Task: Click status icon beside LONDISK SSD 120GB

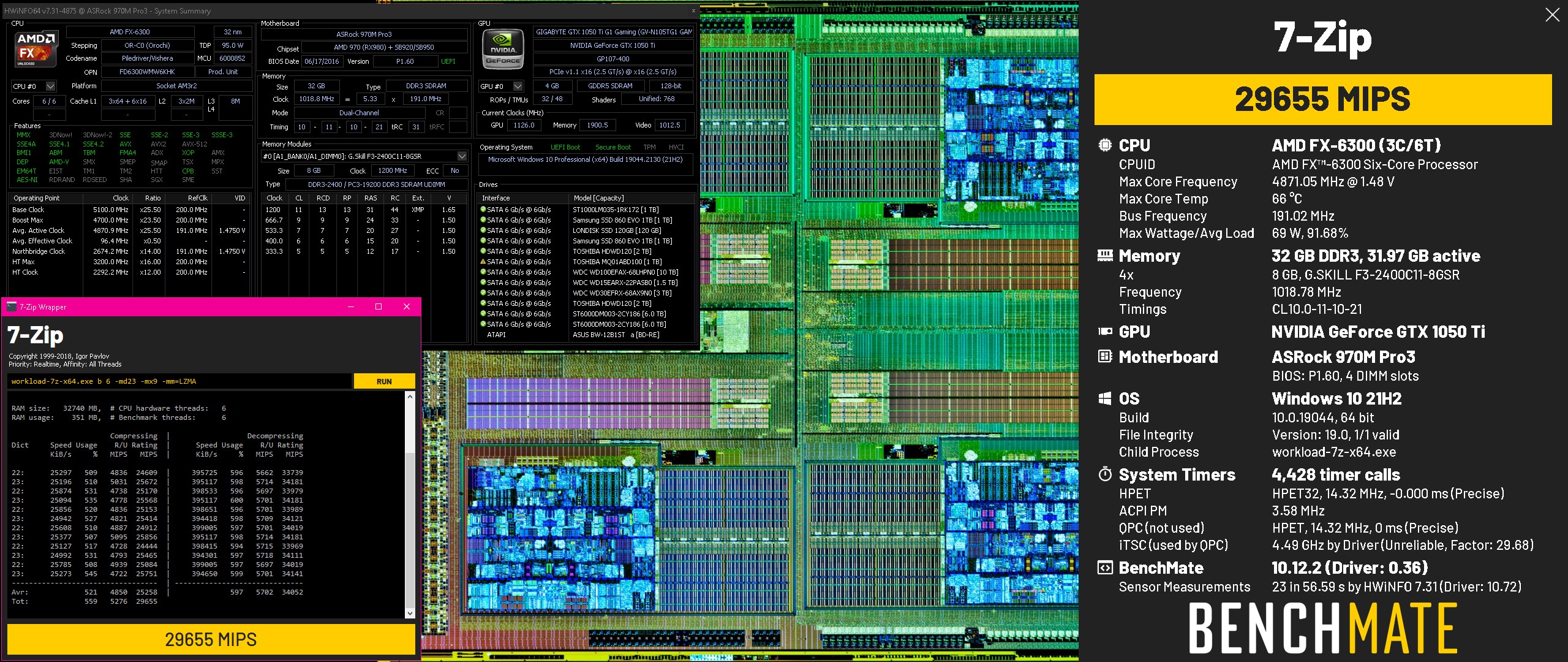Action: coord(483,230)
